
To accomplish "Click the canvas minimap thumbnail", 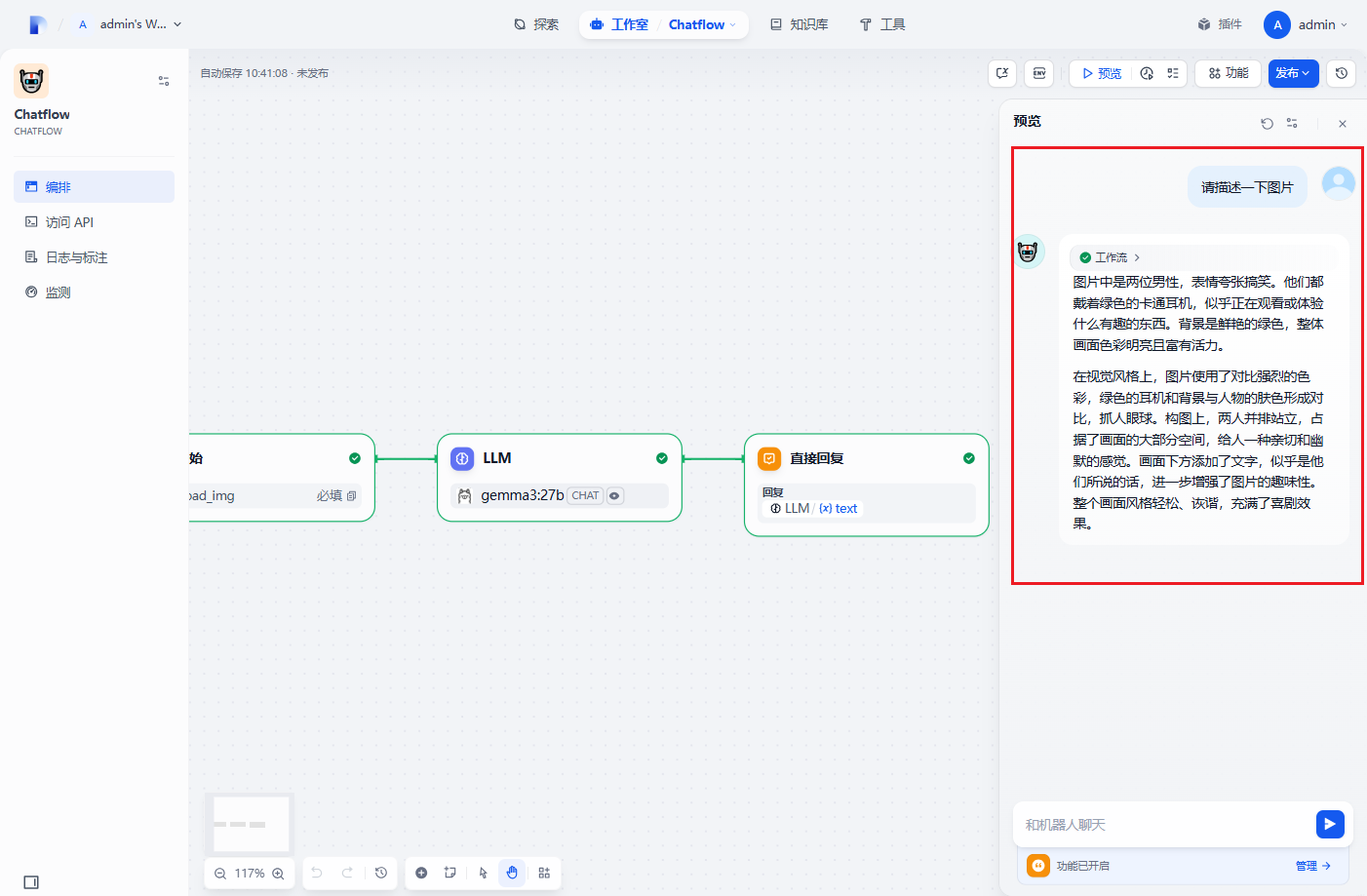I will pyautogui.click(x=252, y=824).
